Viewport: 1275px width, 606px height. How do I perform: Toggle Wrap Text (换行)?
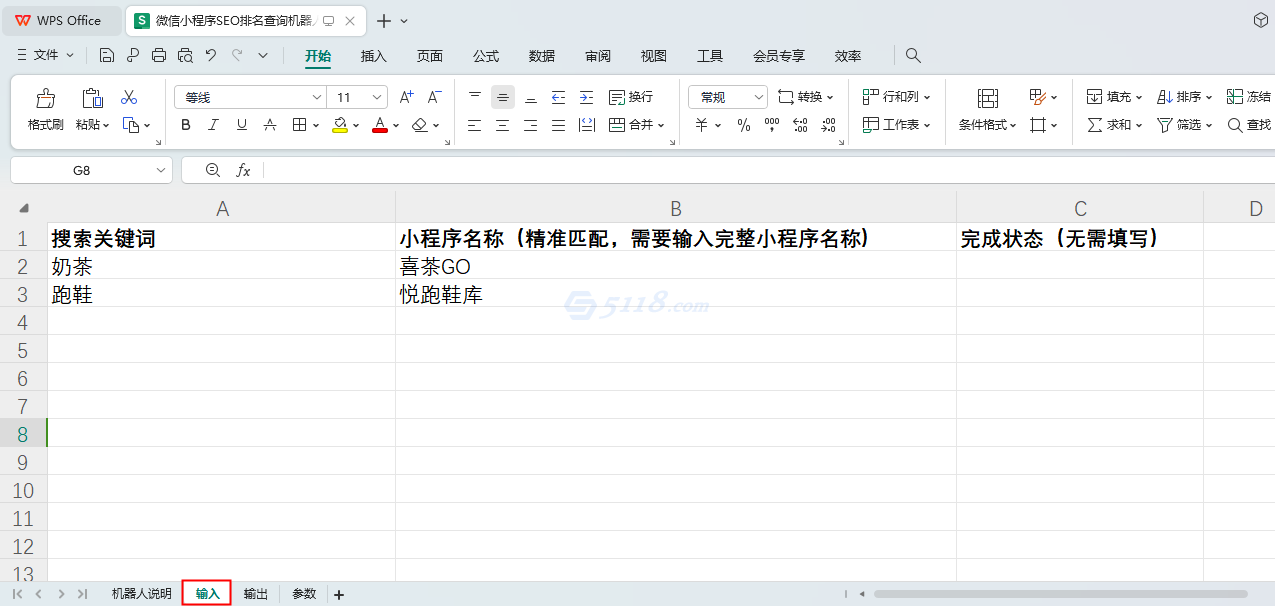pyautogui.click(x=631, y=97)
